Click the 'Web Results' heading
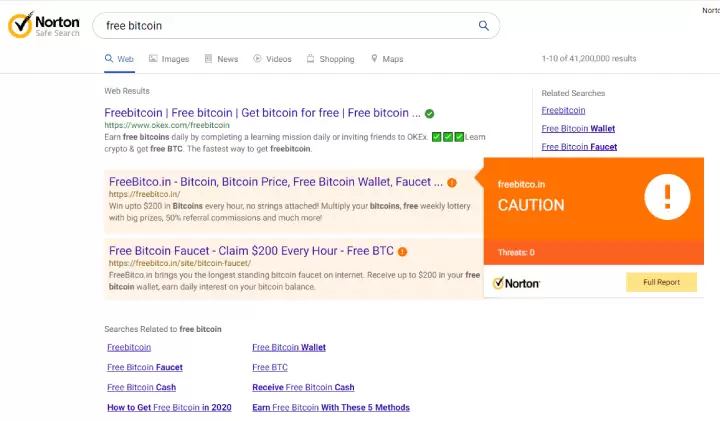The width and height of the screenshot is (720, 421). tap(127, 91)
